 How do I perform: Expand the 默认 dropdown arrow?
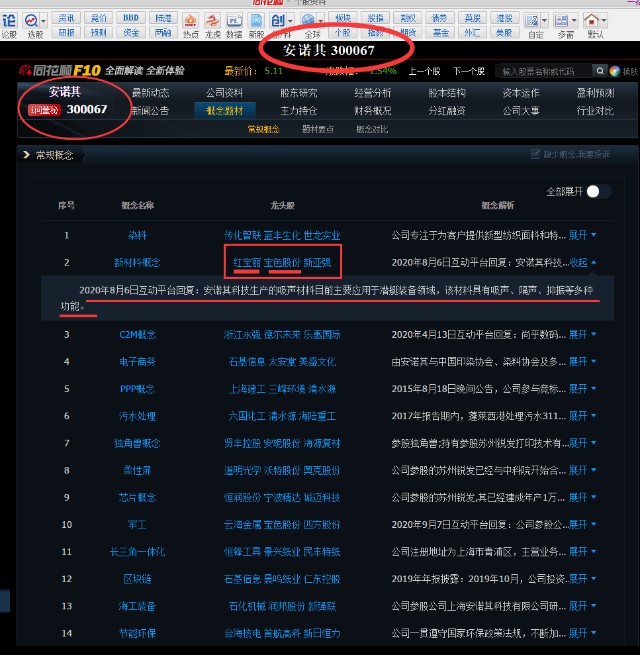click(x=604, y=20)
